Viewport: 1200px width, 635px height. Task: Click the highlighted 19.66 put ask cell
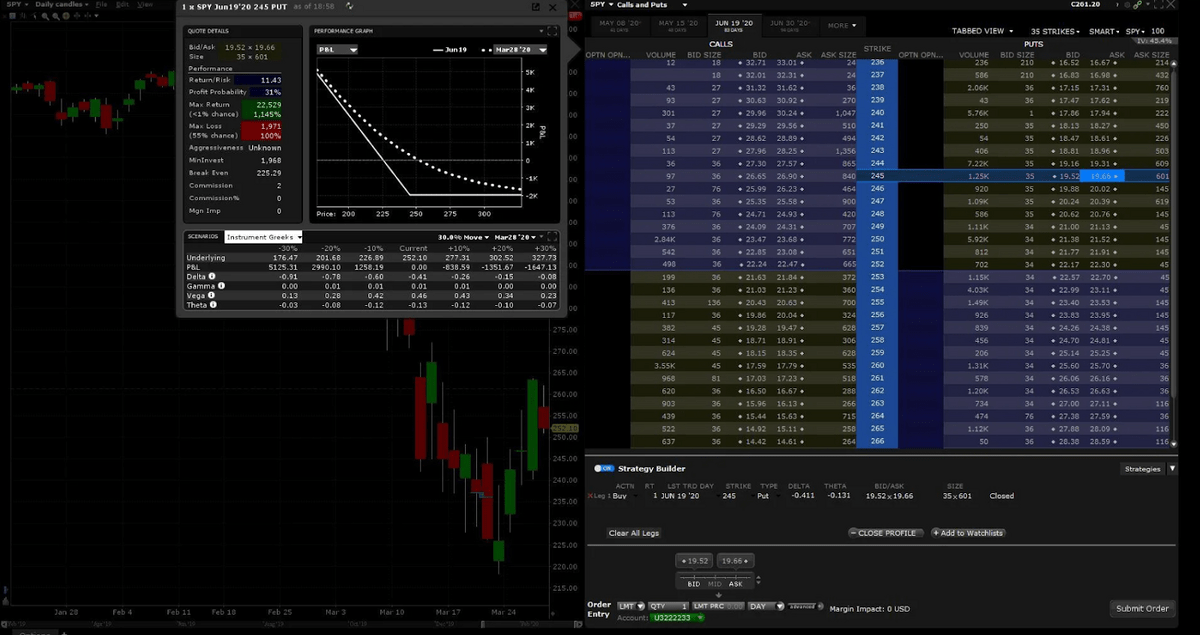tap(1104, 175)
